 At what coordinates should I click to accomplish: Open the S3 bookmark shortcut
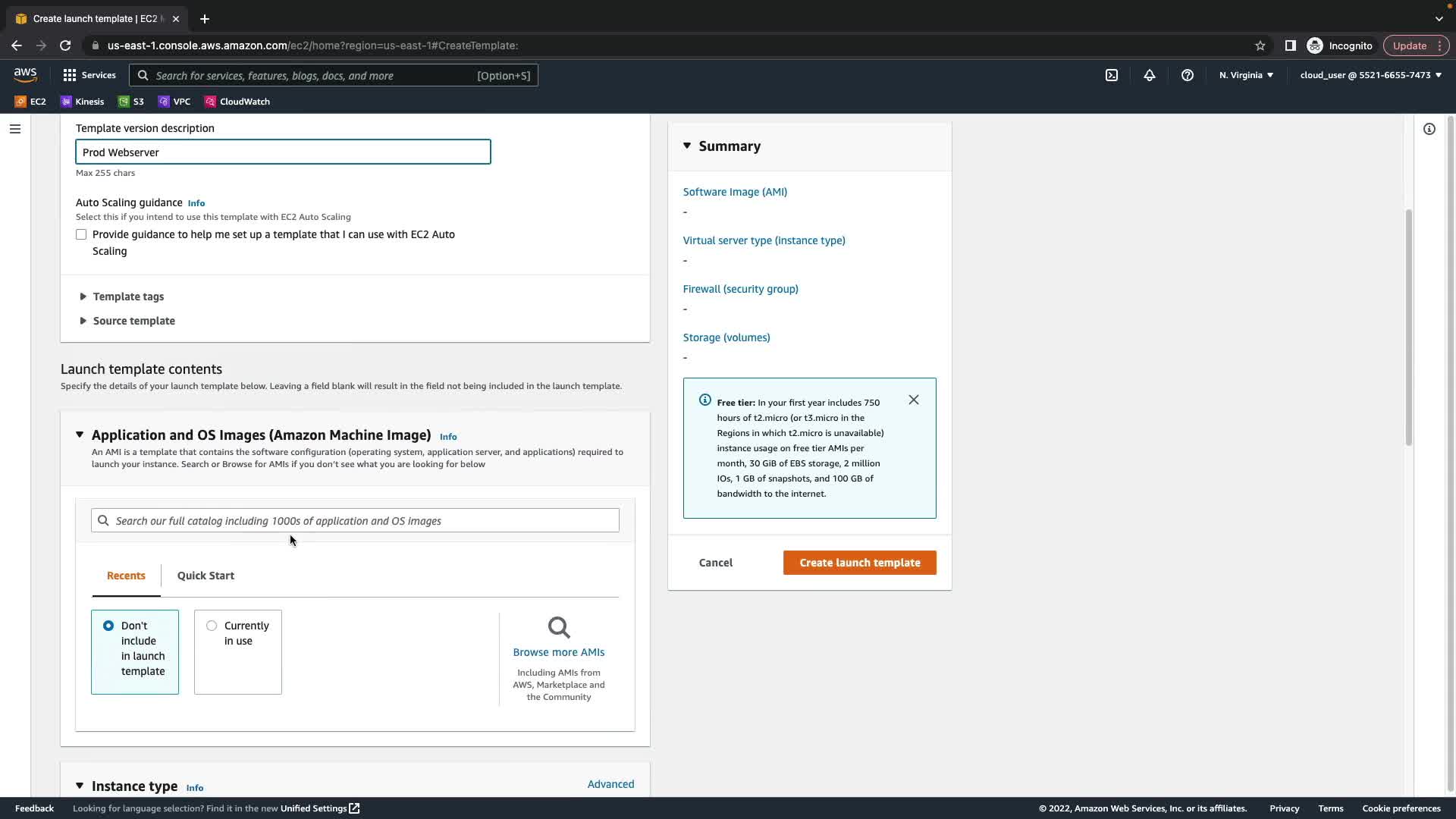131,102
